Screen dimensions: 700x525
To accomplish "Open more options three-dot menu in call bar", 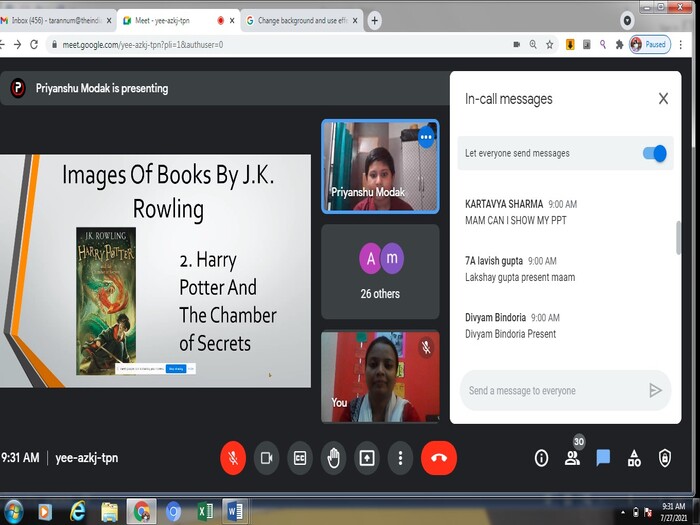I will tap(400, 458).
